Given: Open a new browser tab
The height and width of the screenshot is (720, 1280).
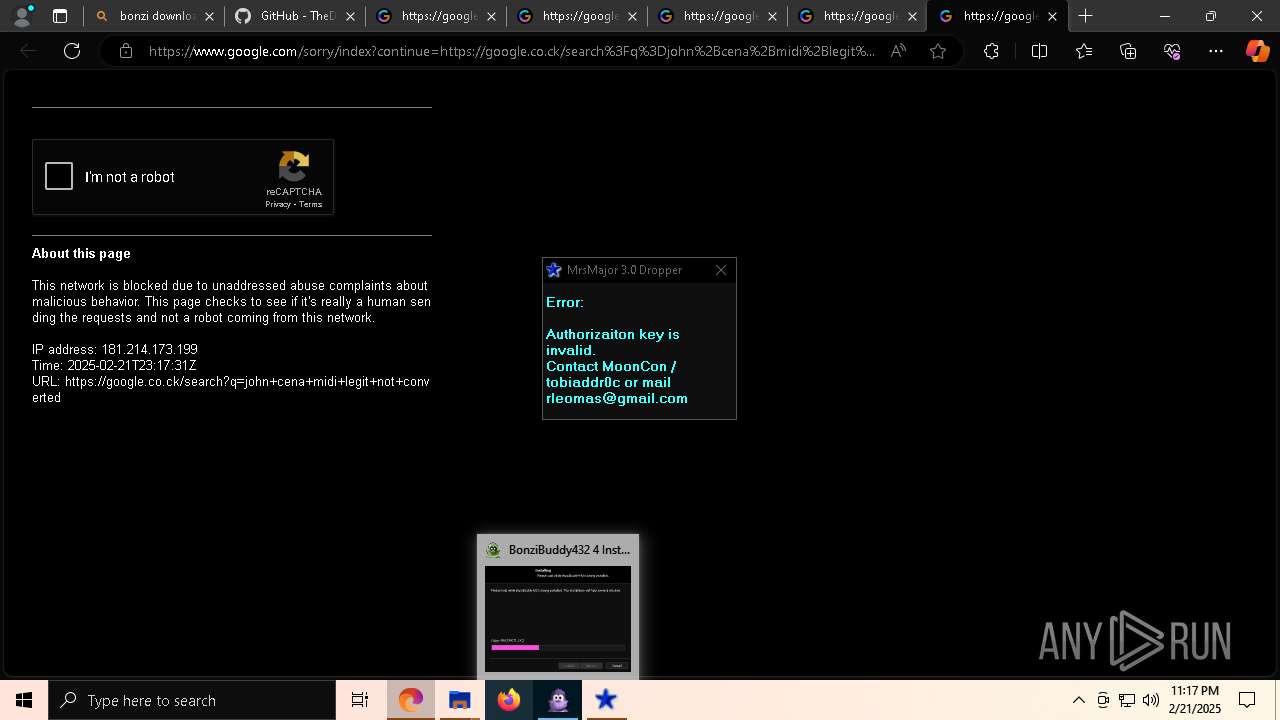Looking at the screenshot, I should [x=1086, y=16].
